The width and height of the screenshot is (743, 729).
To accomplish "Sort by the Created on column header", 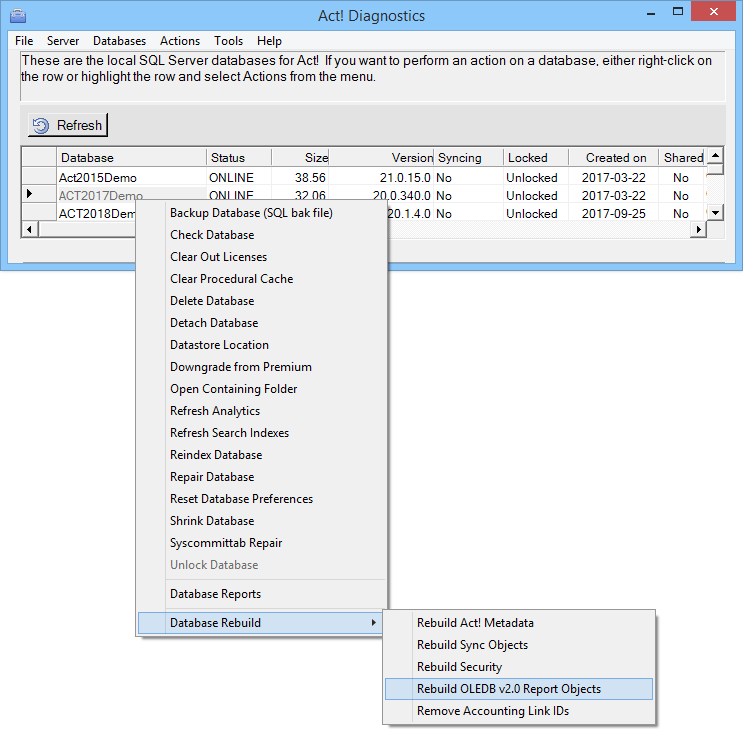I will (614, 158).
